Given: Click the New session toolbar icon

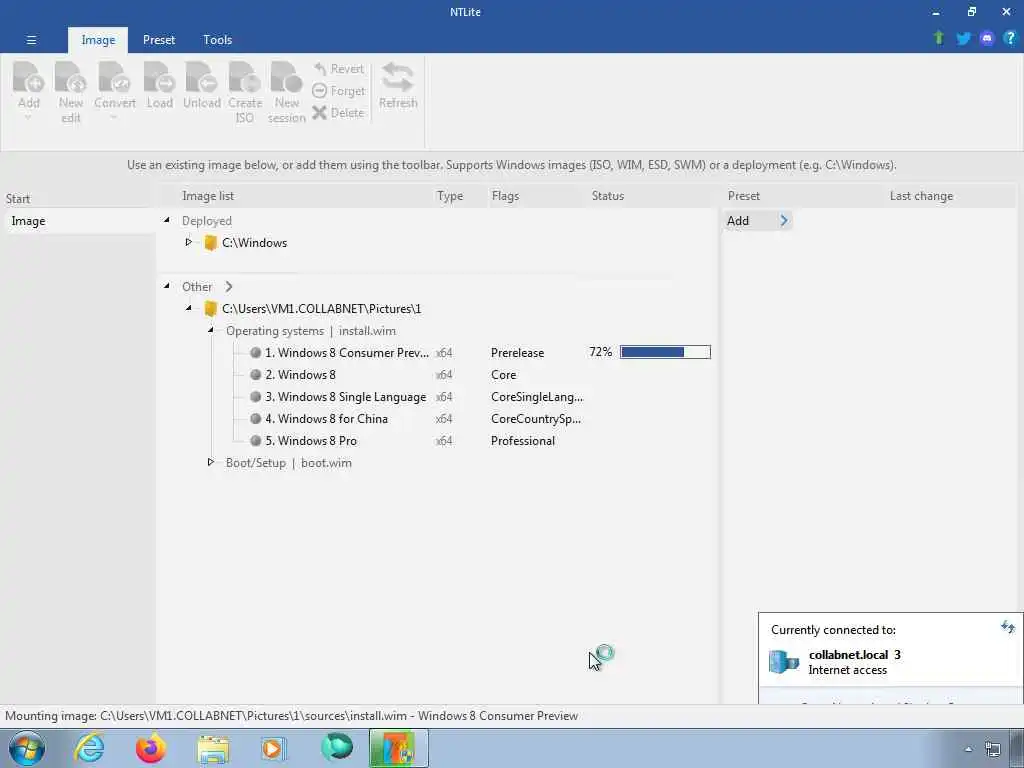Looking at the screenshot, I should pyautogui.click(x=287, y=78).
